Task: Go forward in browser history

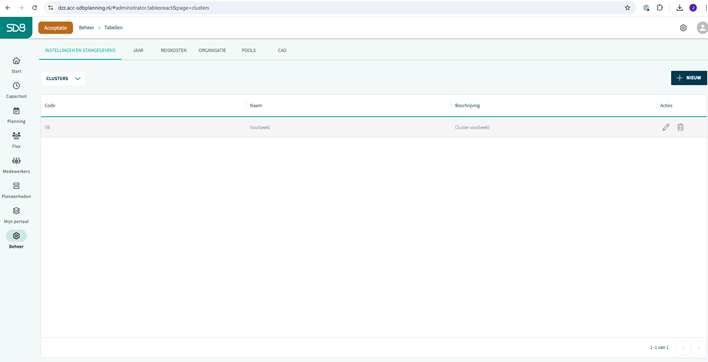Action: pyautogui.click(x=21, y=8)
